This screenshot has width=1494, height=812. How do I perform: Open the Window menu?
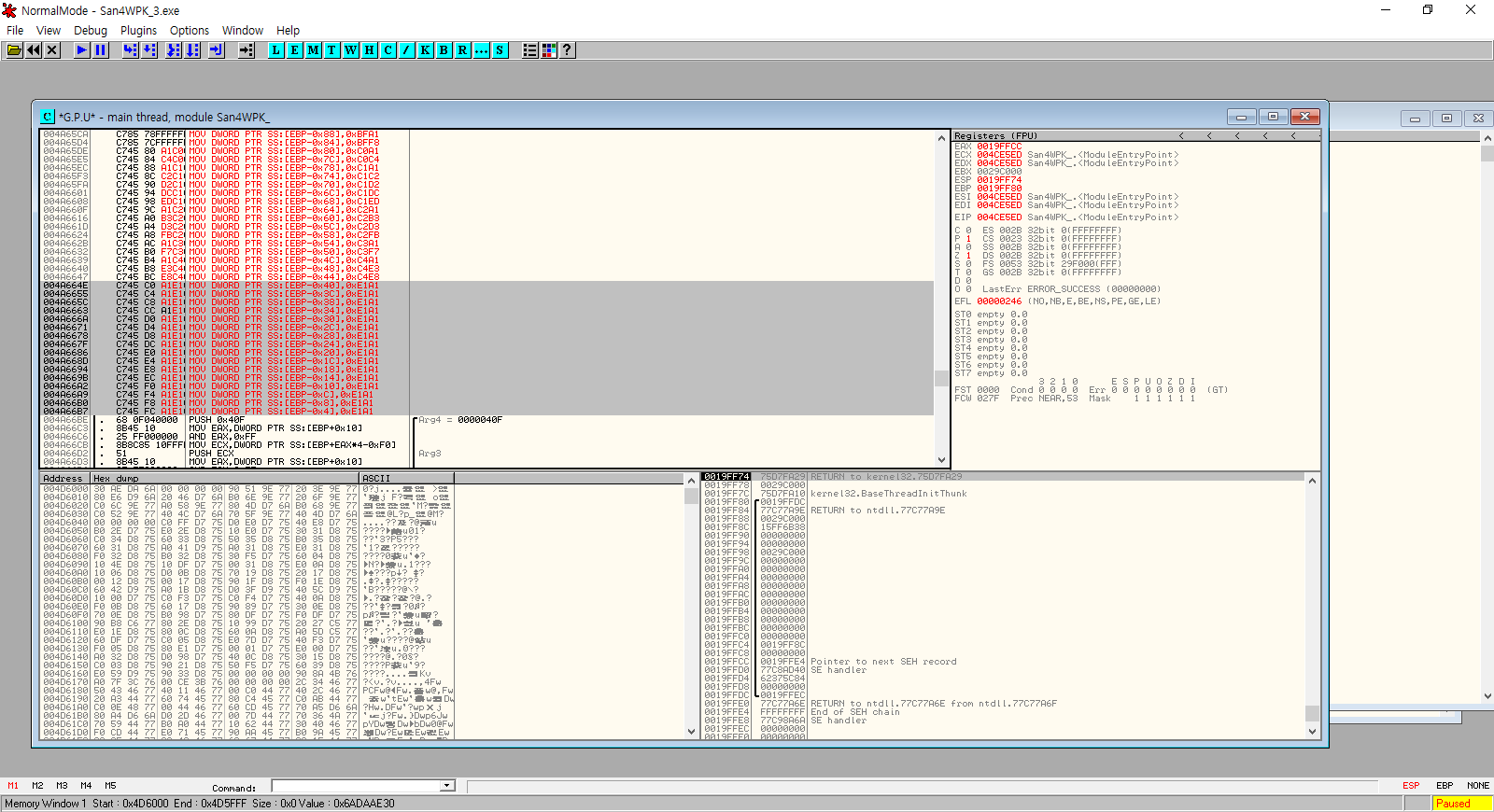coord(243,31)
